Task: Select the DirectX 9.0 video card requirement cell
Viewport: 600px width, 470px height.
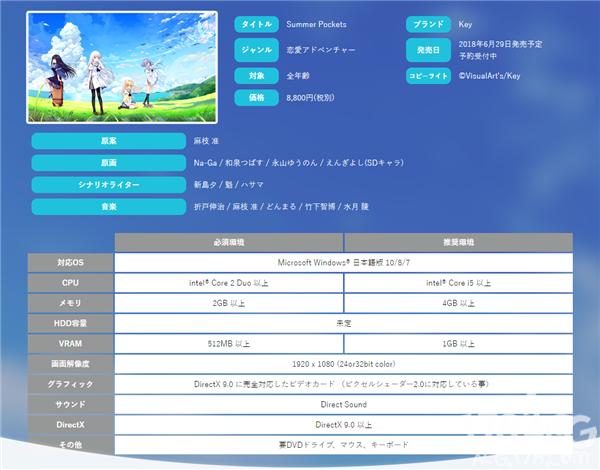Action: pos(344,384)
